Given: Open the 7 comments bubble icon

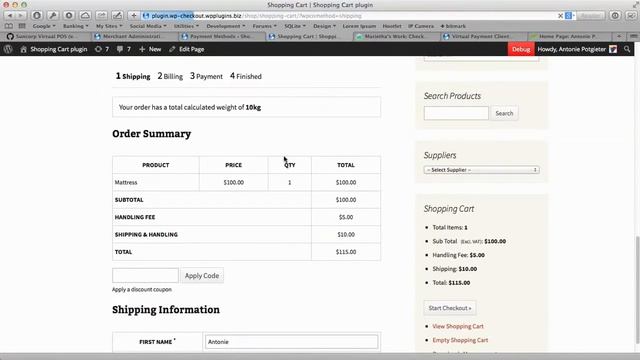Looking at the screenshot, I should click(124, 49).
